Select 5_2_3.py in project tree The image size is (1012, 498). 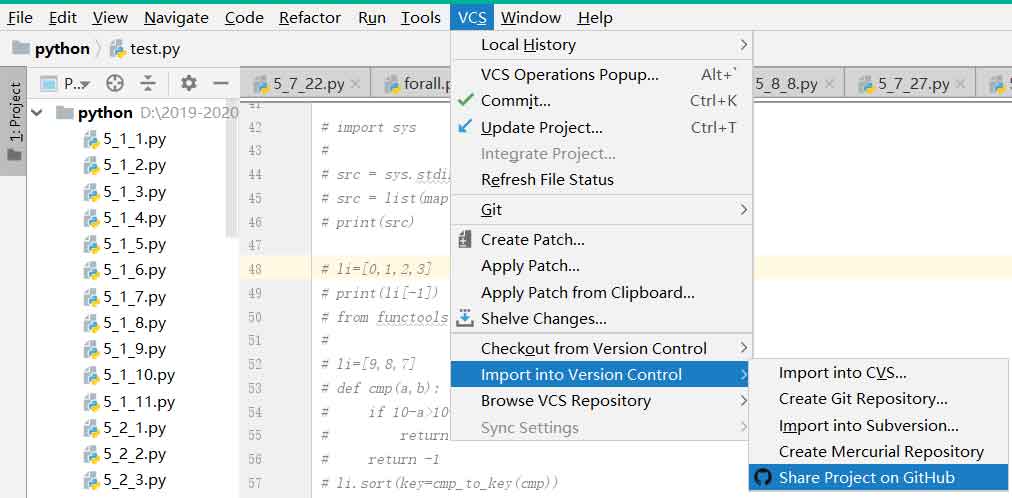[125, 481]
